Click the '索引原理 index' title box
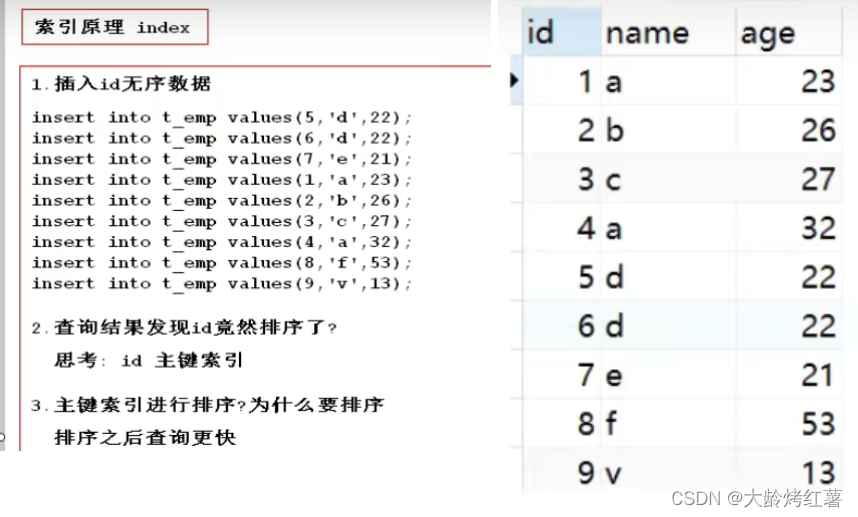This screenshot has width=858, height=517. pos(115,27)
